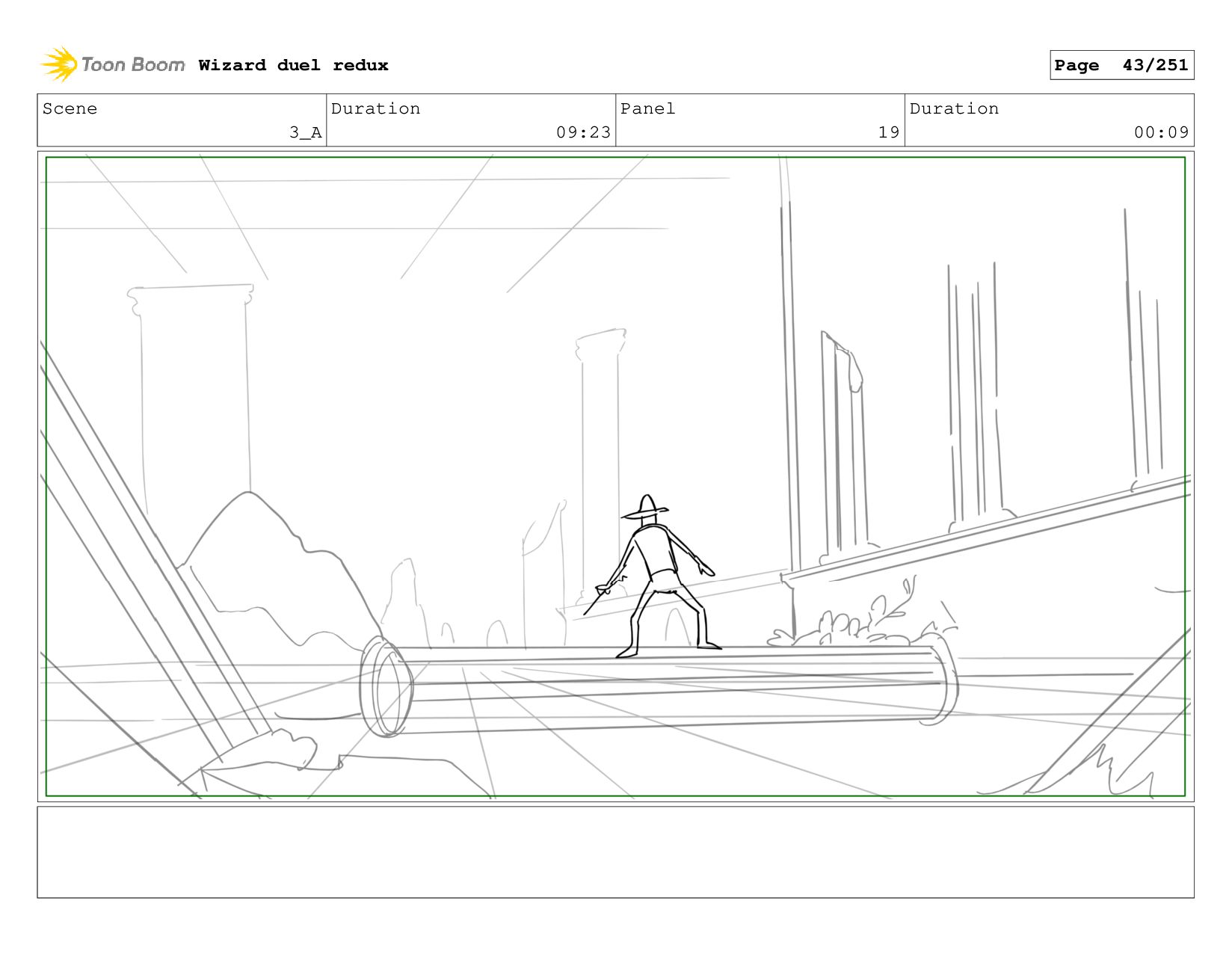
Task: Click the 'Page 43/251' box
Action: pyautogui.click(x=1121, y=65)
